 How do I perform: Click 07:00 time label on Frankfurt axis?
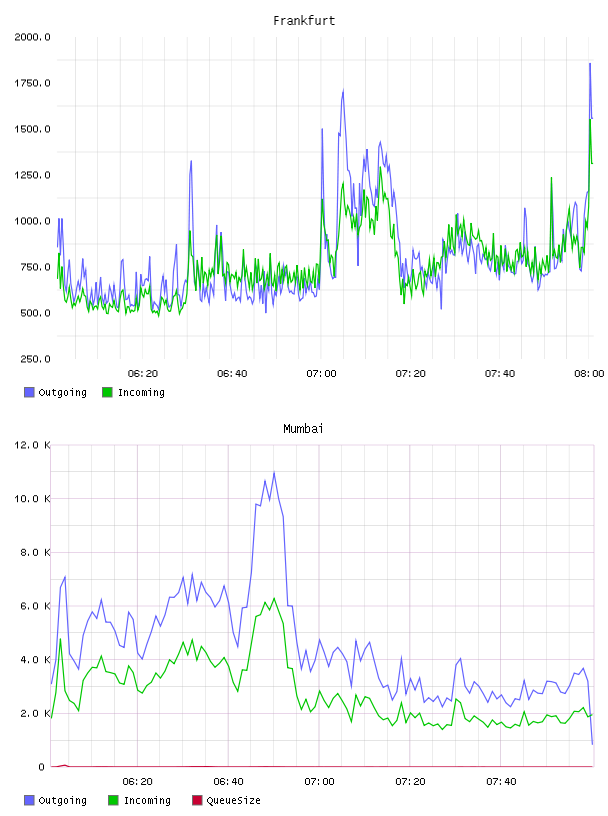pyautogui.click(x=321, y=374)
